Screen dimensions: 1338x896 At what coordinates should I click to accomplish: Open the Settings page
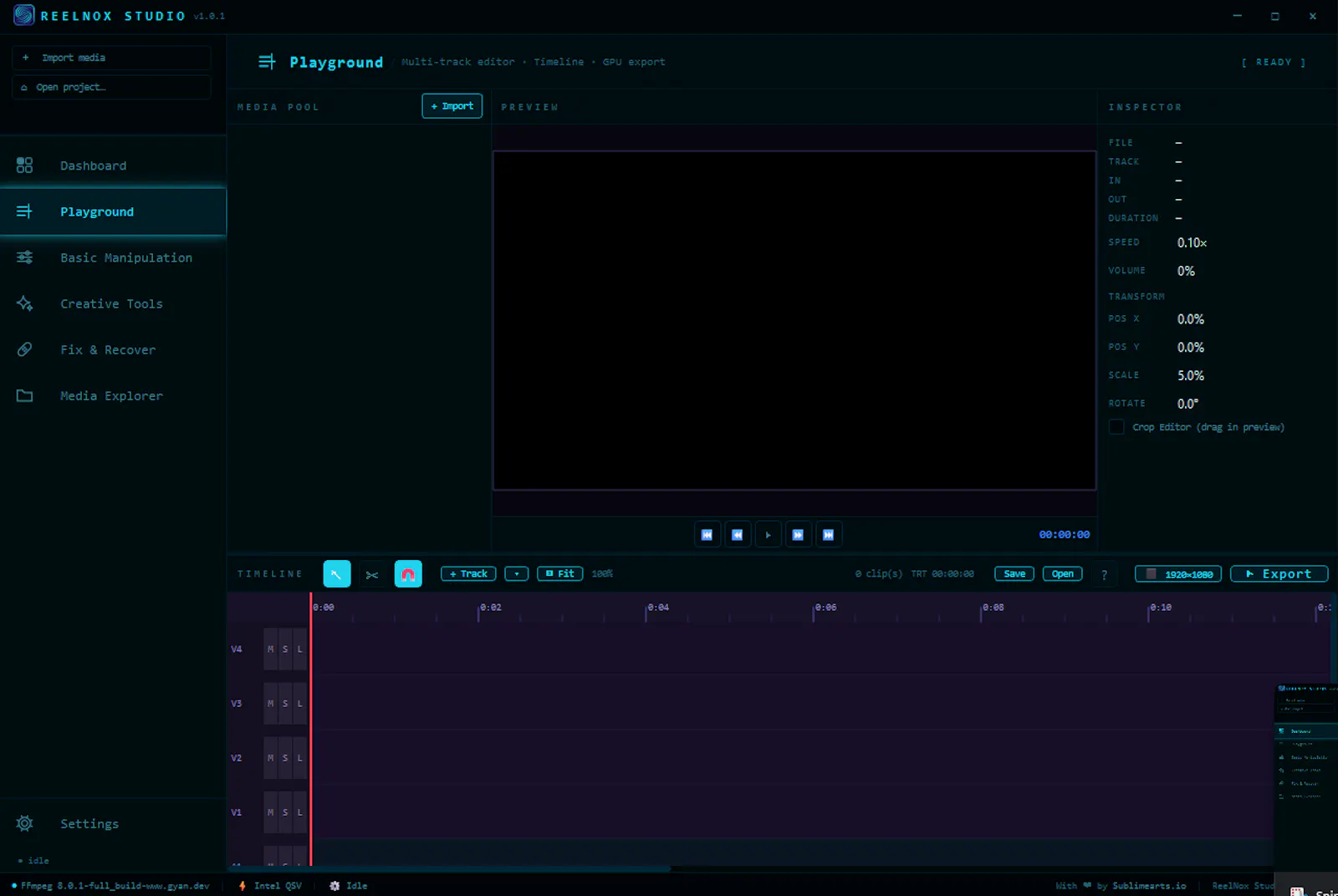click(113, 823)
